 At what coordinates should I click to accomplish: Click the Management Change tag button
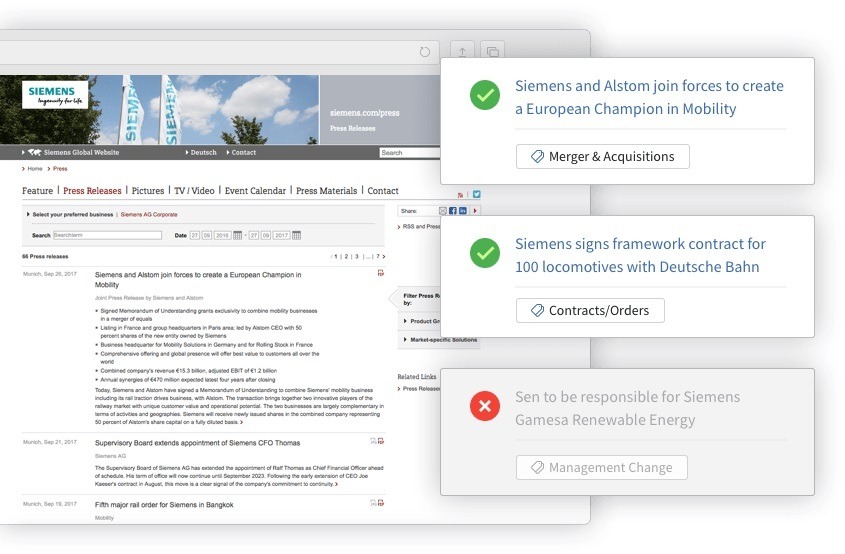click(x=601, y=467)
